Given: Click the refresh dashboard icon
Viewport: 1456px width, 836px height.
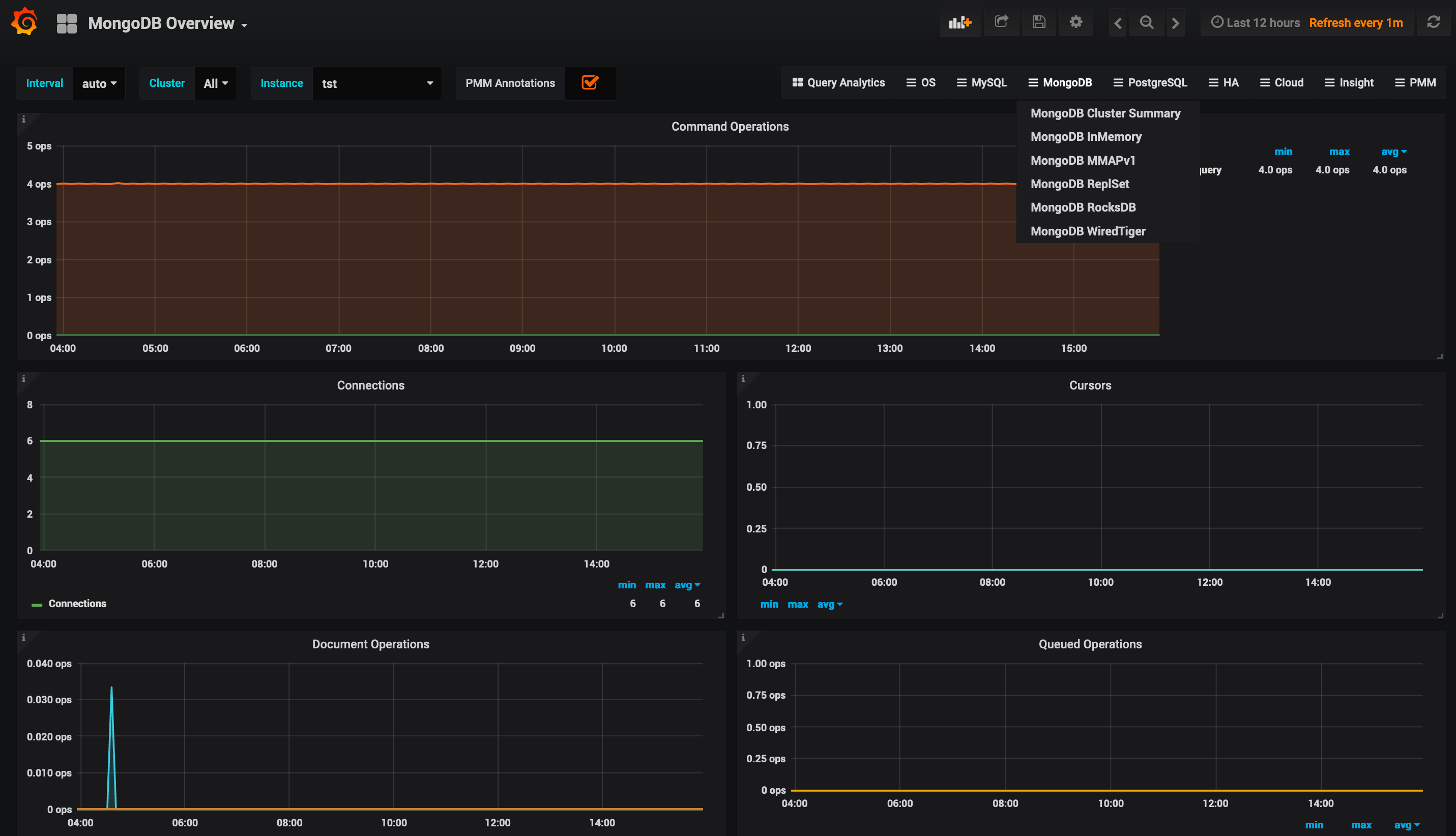Looking at the screenshot, I should tap(1434, 22).
